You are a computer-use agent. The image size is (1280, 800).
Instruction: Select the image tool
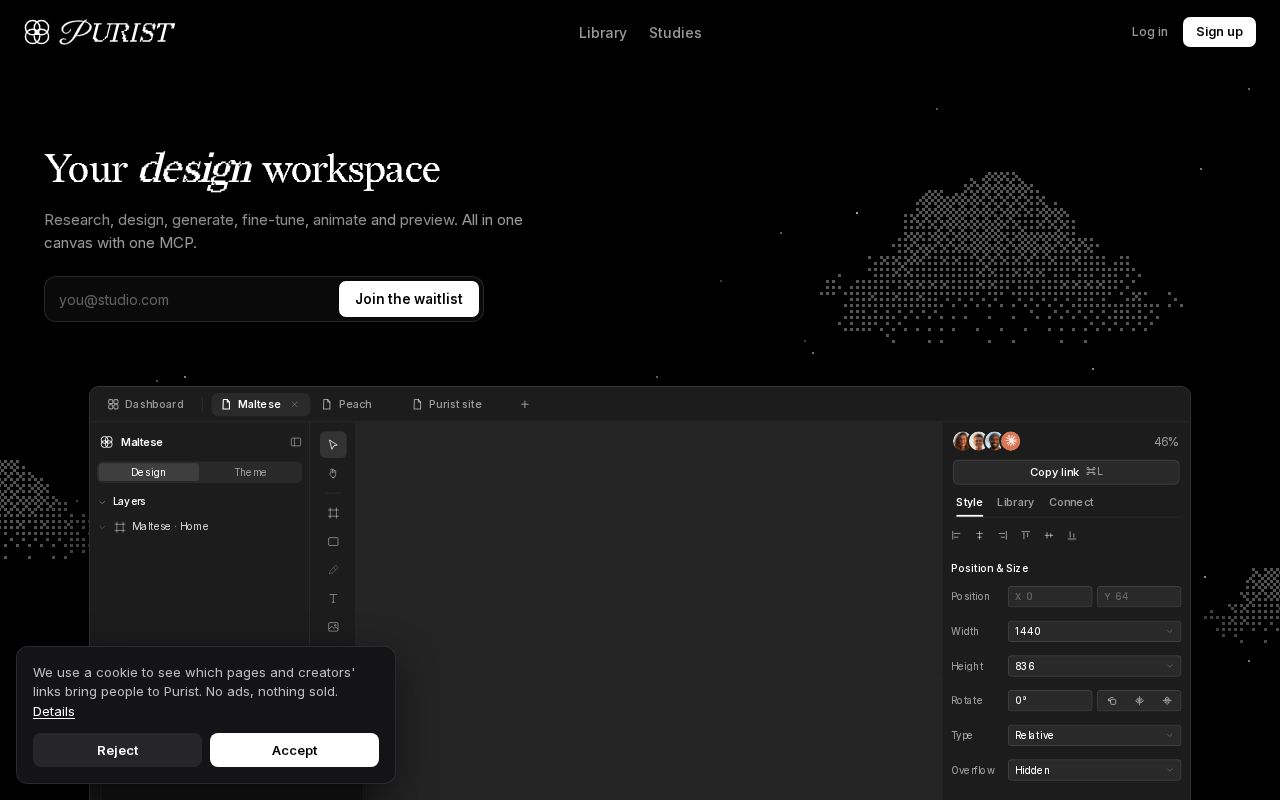333,627
